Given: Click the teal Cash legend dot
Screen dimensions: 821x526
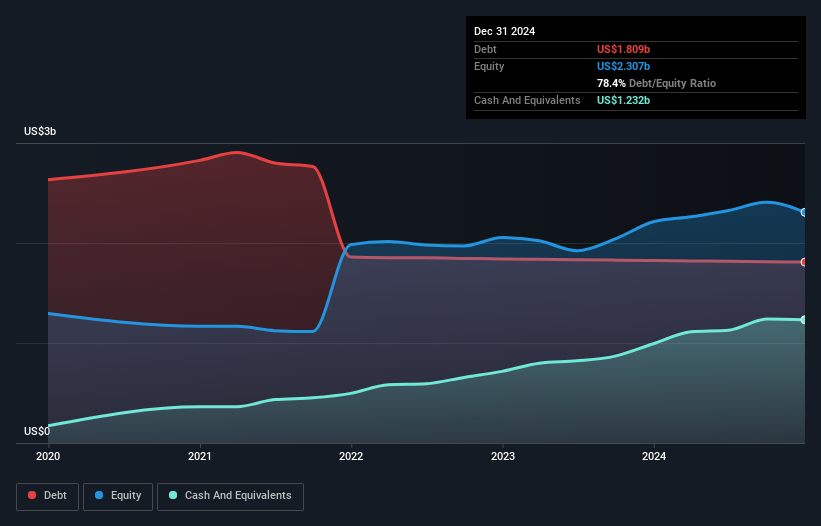Looking at the screenshot, I should point(173,495).
